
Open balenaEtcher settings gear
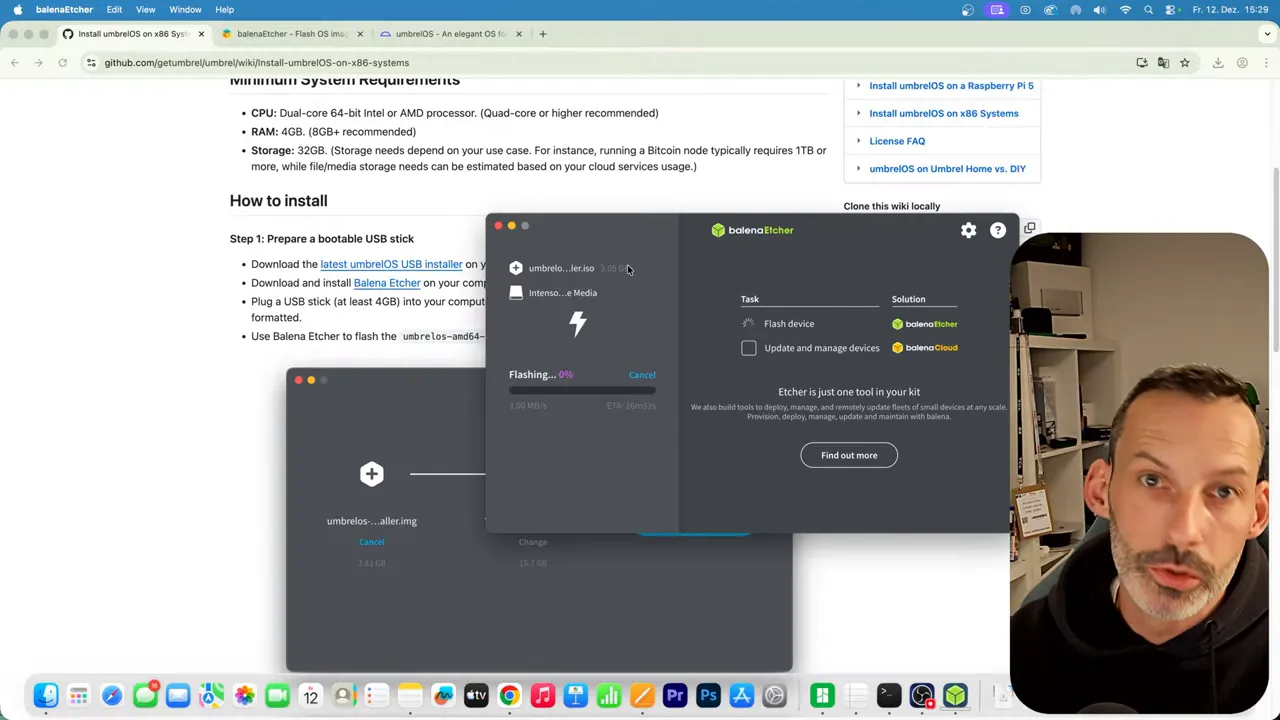click(968, 230)
